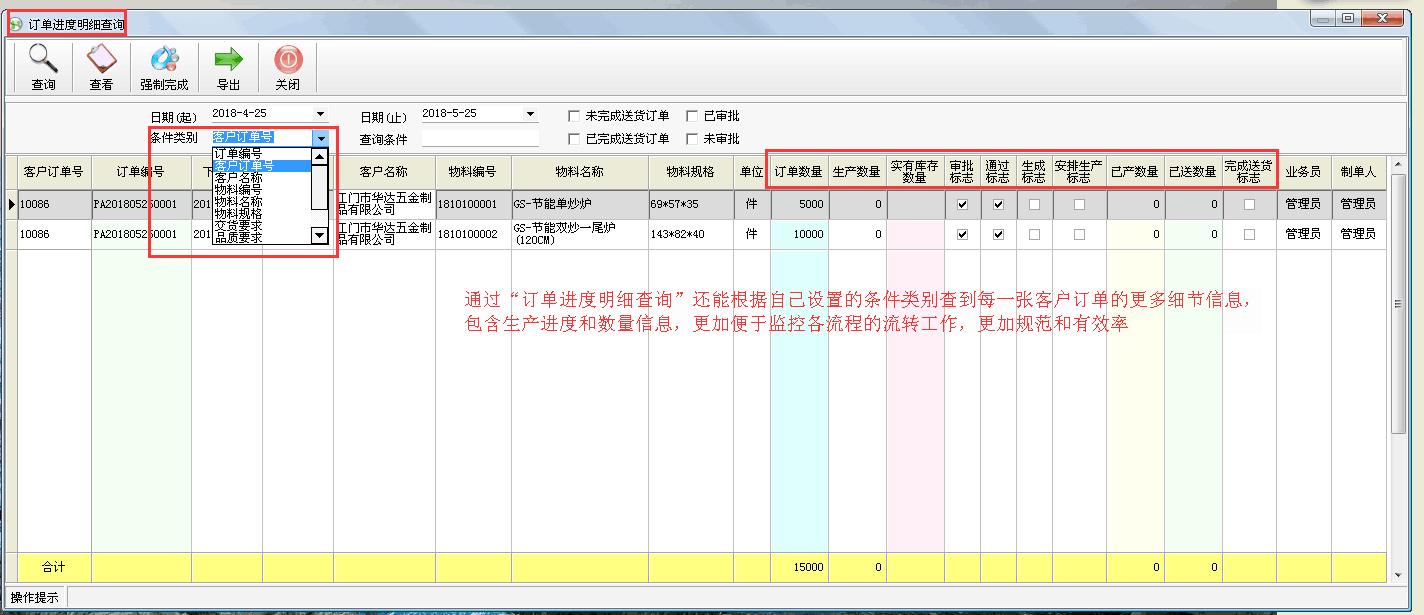The width and height of the screenshot is (1424, 615).
Task: Check 安排生产标志 for GS-节能双炒一尾炉 row
Action: click(1079, 235)
